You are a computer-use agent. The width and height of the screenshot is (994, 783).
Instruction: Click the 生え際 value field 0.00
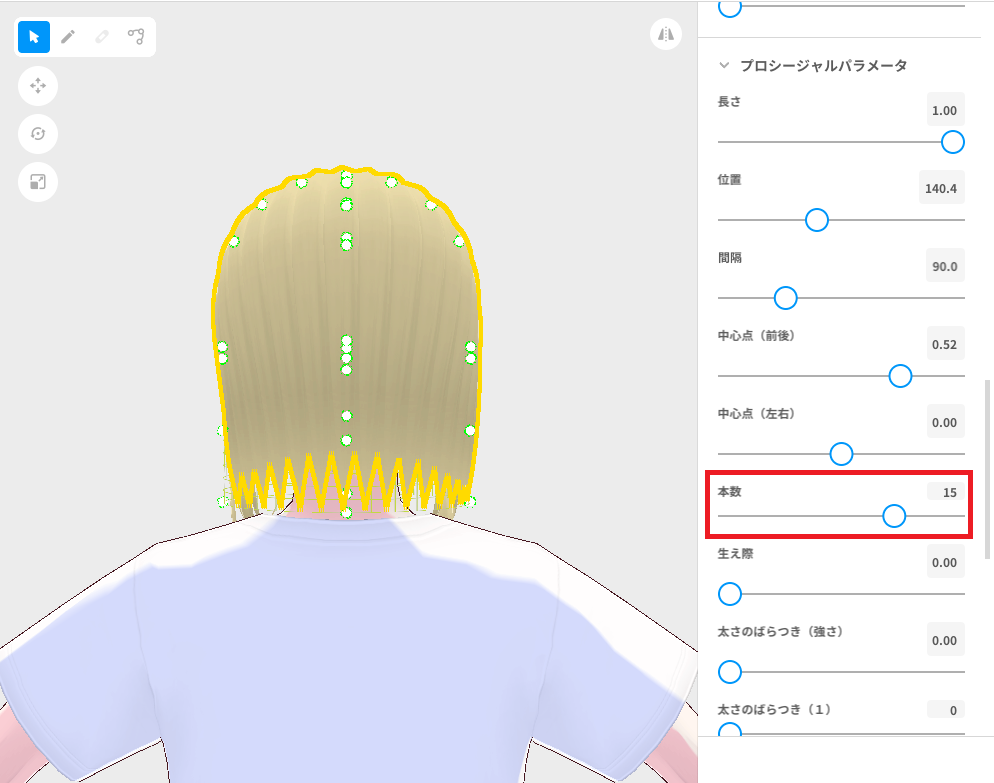pos(945,562)
